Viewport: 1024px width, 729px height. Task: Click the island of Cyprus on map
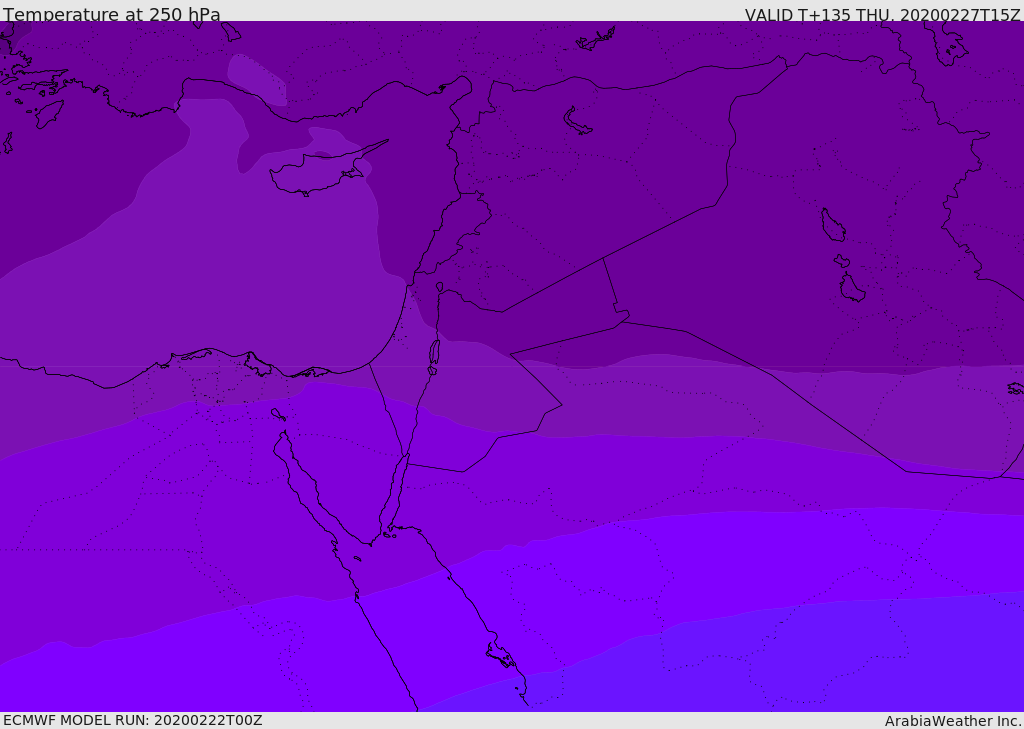(x=320, y=171)
